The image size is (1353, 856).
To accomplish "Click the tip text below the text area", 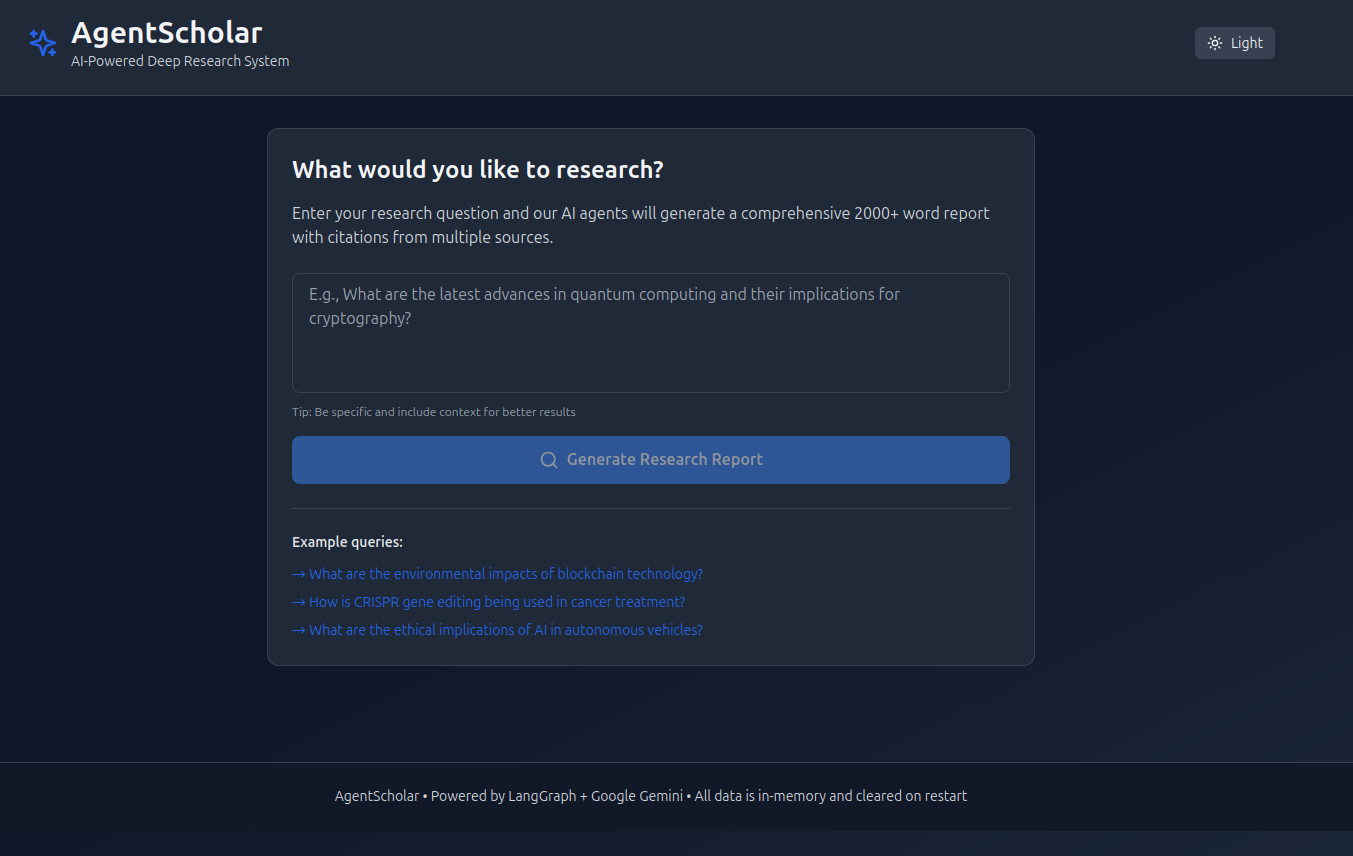I will click(433, 412).
